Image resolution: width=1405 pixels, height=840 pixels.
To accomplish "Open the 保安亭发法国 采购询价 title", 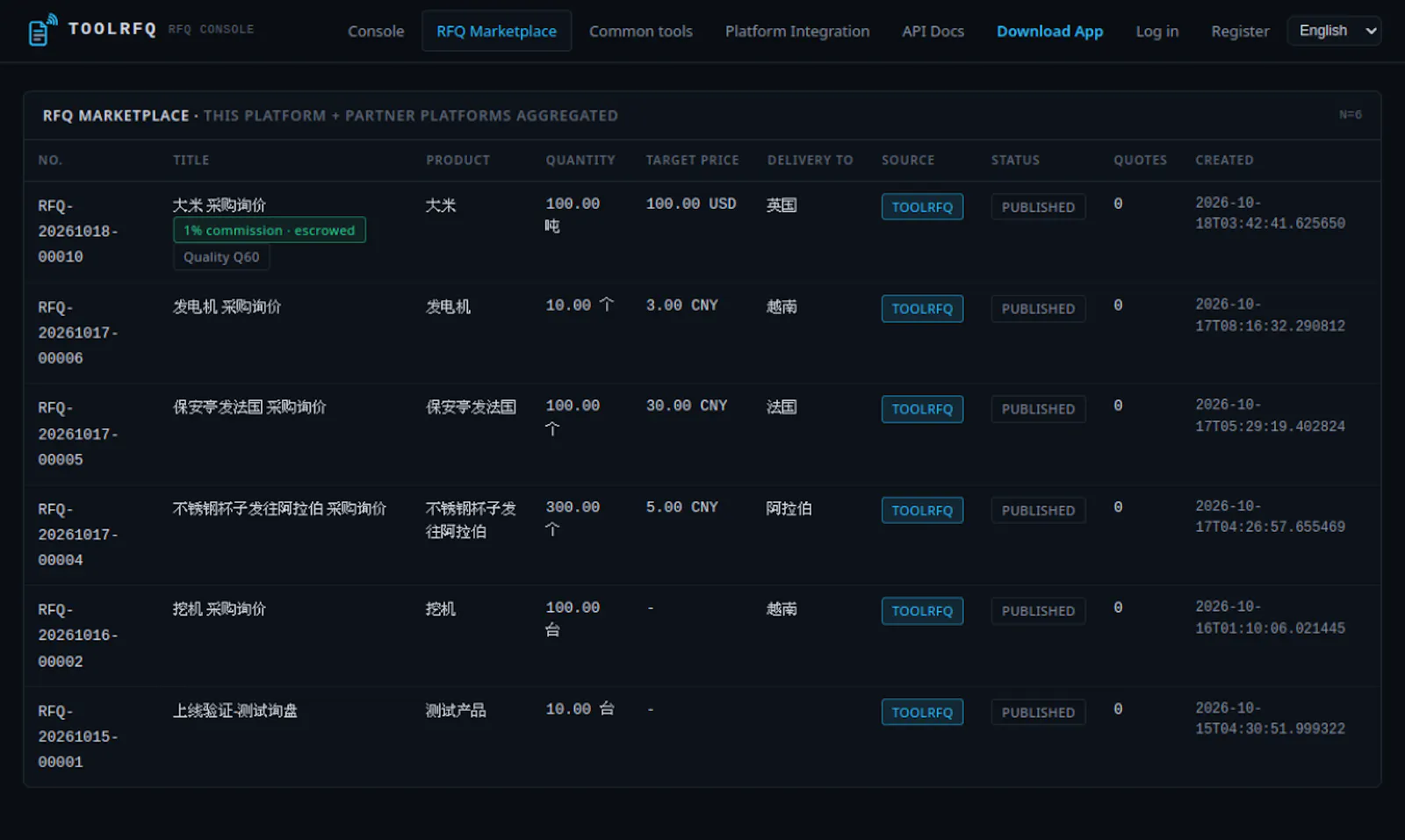I will tap(249, 407).
